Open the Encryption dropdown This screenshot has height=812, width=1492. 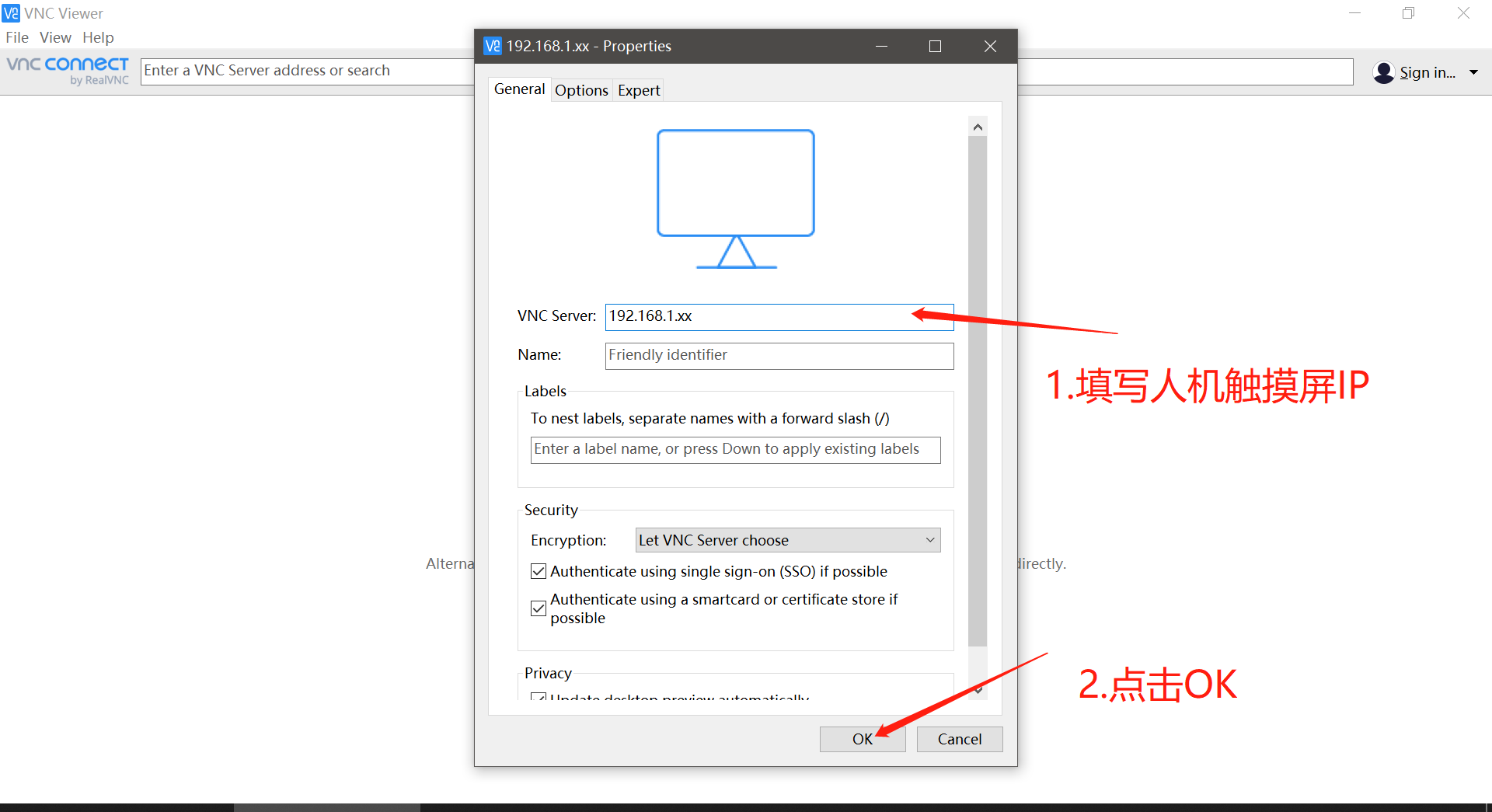tap(788, 540)
